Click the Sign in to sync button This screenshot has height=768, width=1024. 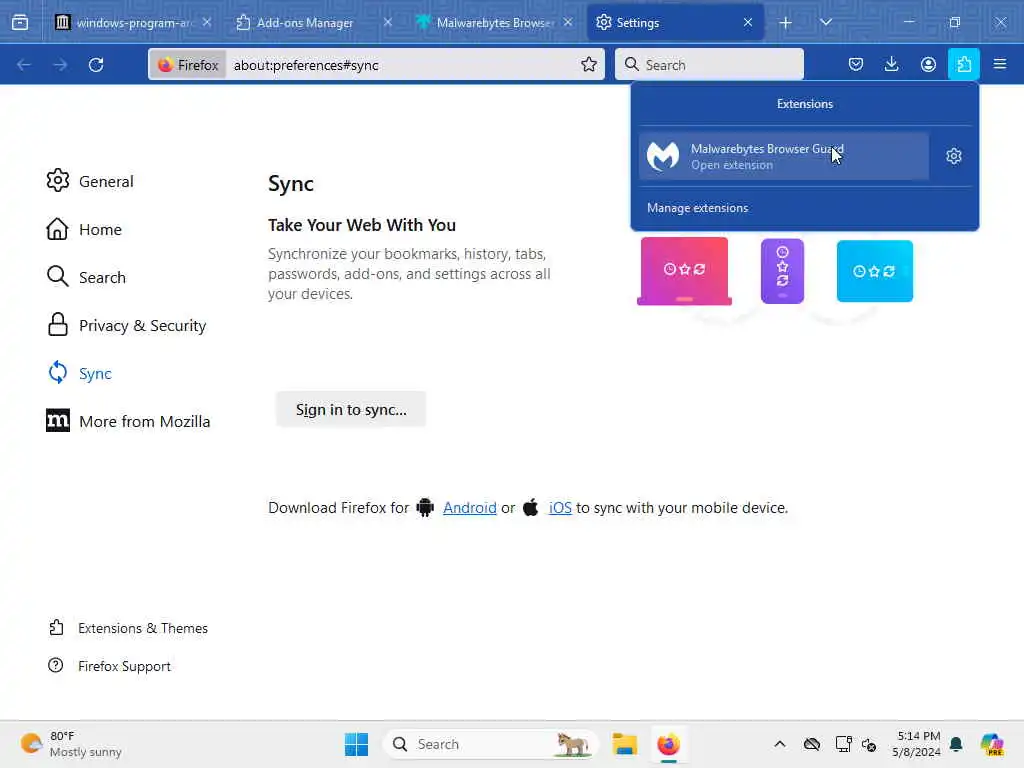(x=351, y=409)
